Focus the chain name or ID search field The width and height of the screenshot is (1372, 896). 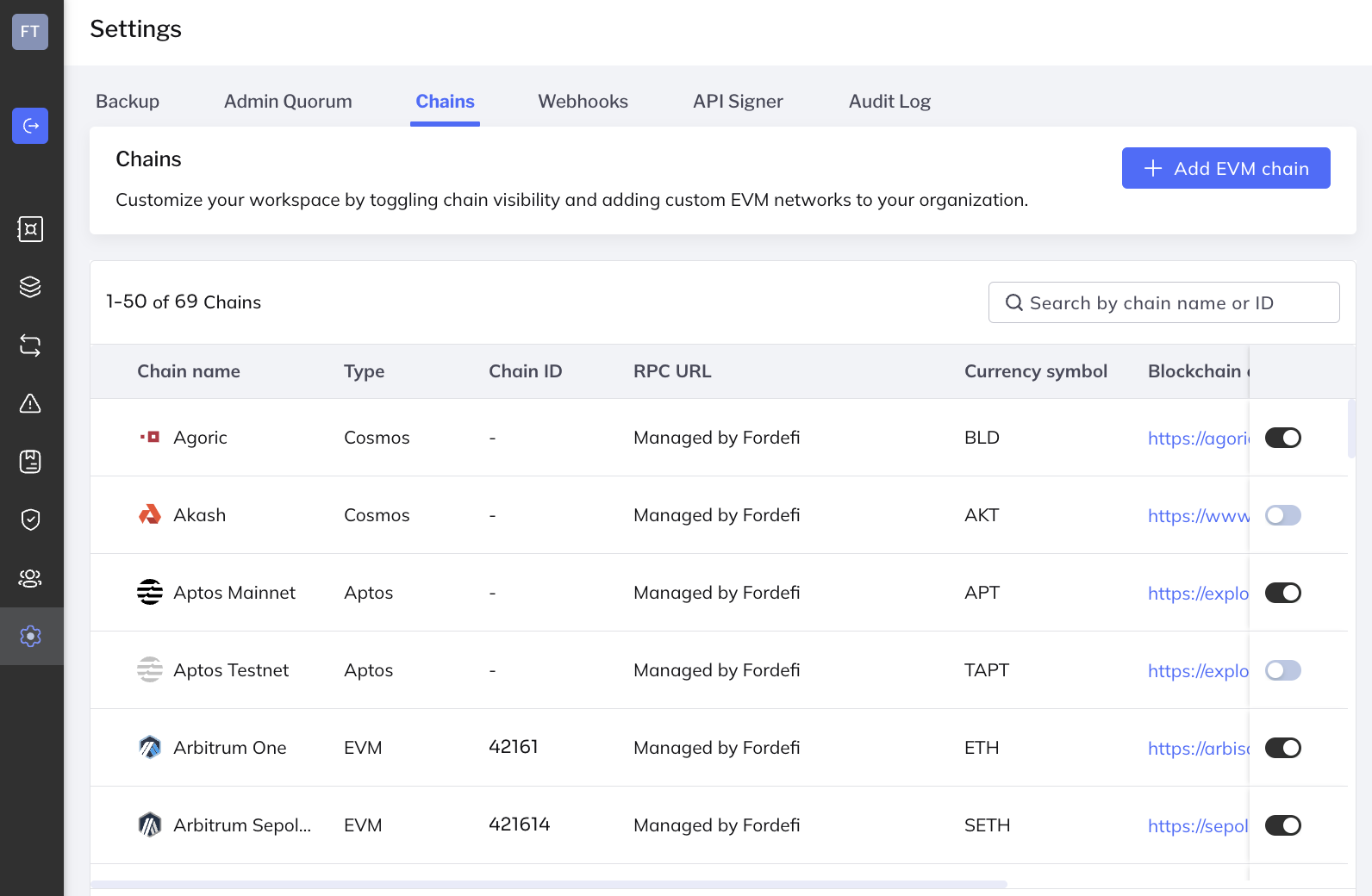[1163, 302]
